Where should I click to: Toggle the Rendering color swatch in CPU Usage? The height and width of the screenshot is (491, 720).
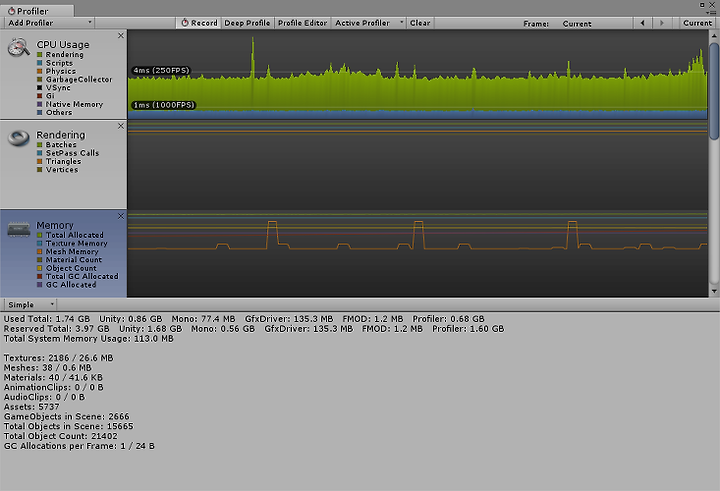click(x=39, y=55)
